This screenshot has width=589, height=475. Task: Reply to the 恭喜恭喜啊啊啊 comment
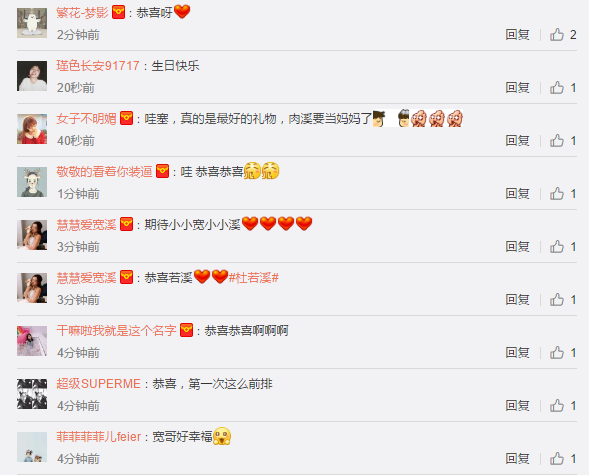[x=517, y=352]
